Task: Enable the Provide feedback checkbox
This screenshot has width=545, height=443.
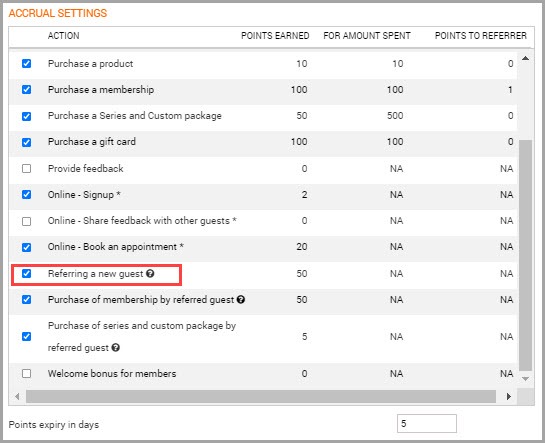Action: pyautogui.click(x=26, y=169)
